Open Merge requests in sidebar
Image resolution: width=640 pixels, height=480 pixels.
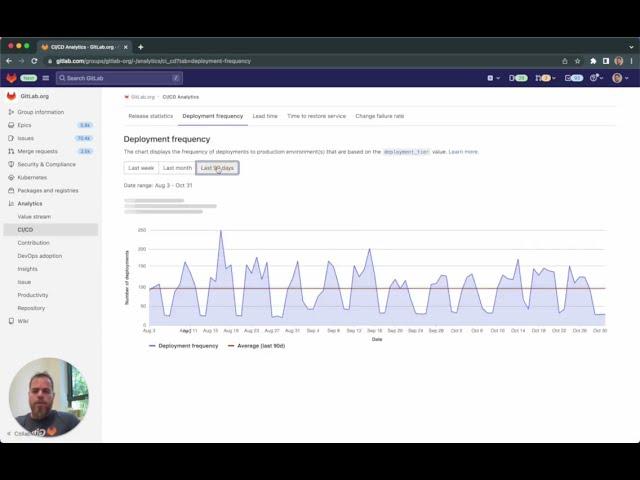[38, 151]
